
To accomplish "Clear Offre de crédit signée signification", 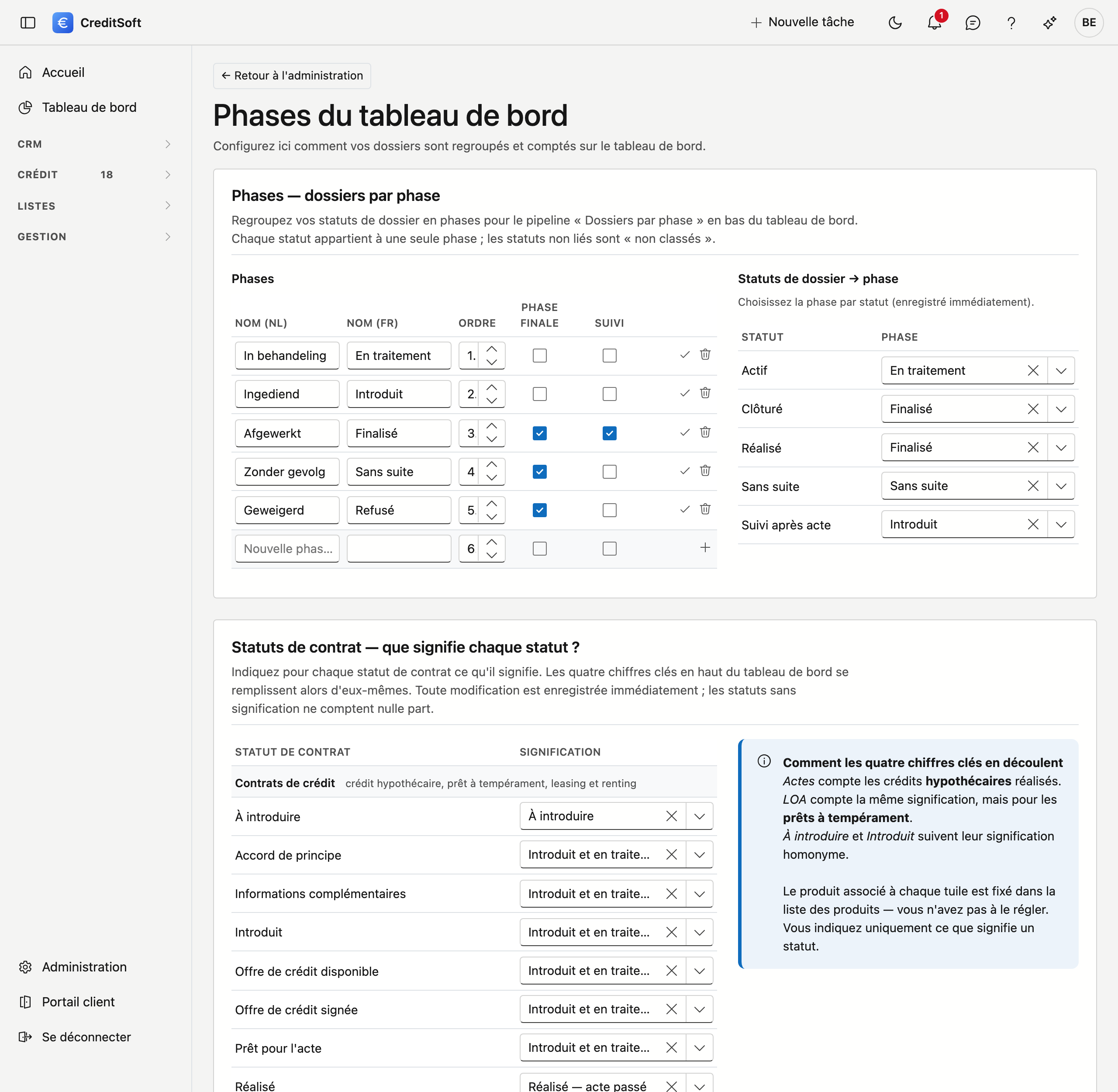I will pos(671,1009).
